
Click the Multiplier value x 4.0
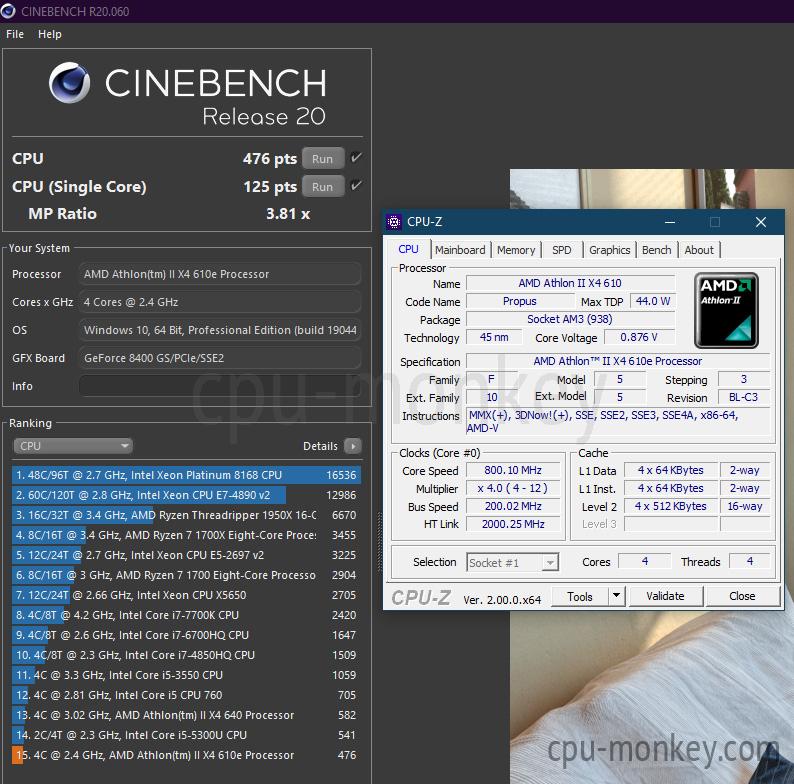513,488
